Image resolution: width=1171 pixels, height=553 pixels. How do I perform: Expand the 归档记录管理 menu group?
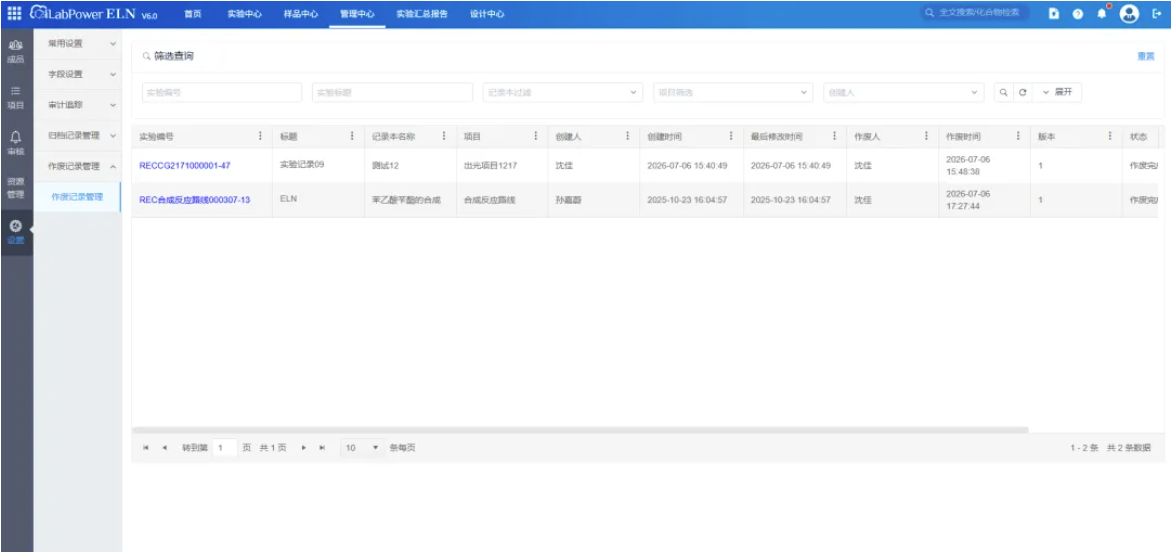tap(78, 135)
